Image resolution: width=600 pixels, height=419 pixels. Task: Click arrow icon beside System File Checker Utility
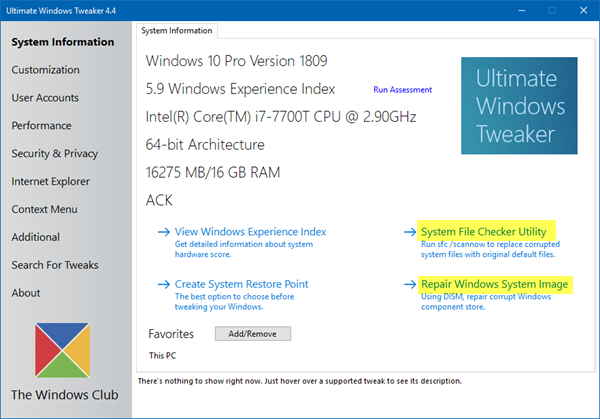click(410, 232)
